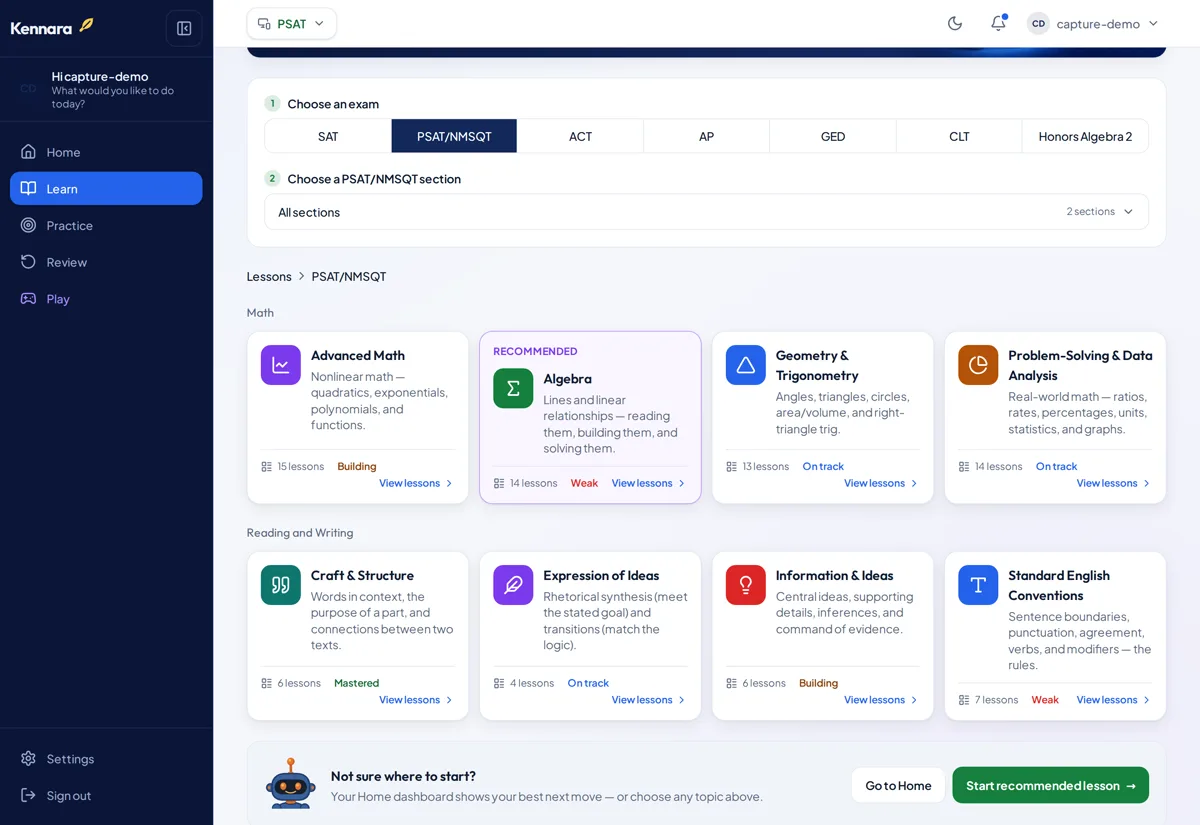
Task: Select the Honors Algebra 2 tab
Action: (x=1085, y=136)
